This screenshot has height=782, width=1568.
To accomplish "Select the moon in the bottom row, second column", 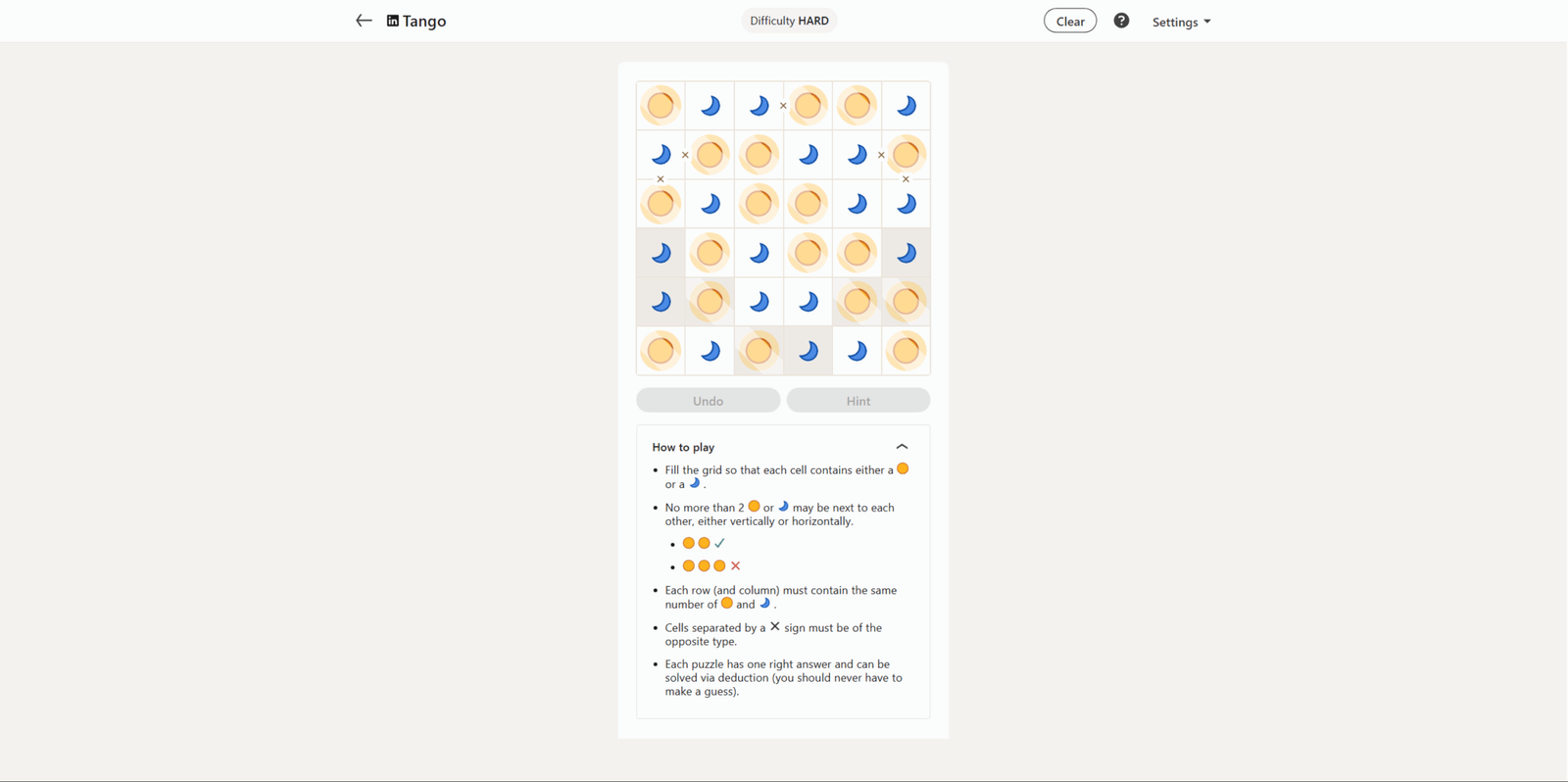I will click(710, 351).
